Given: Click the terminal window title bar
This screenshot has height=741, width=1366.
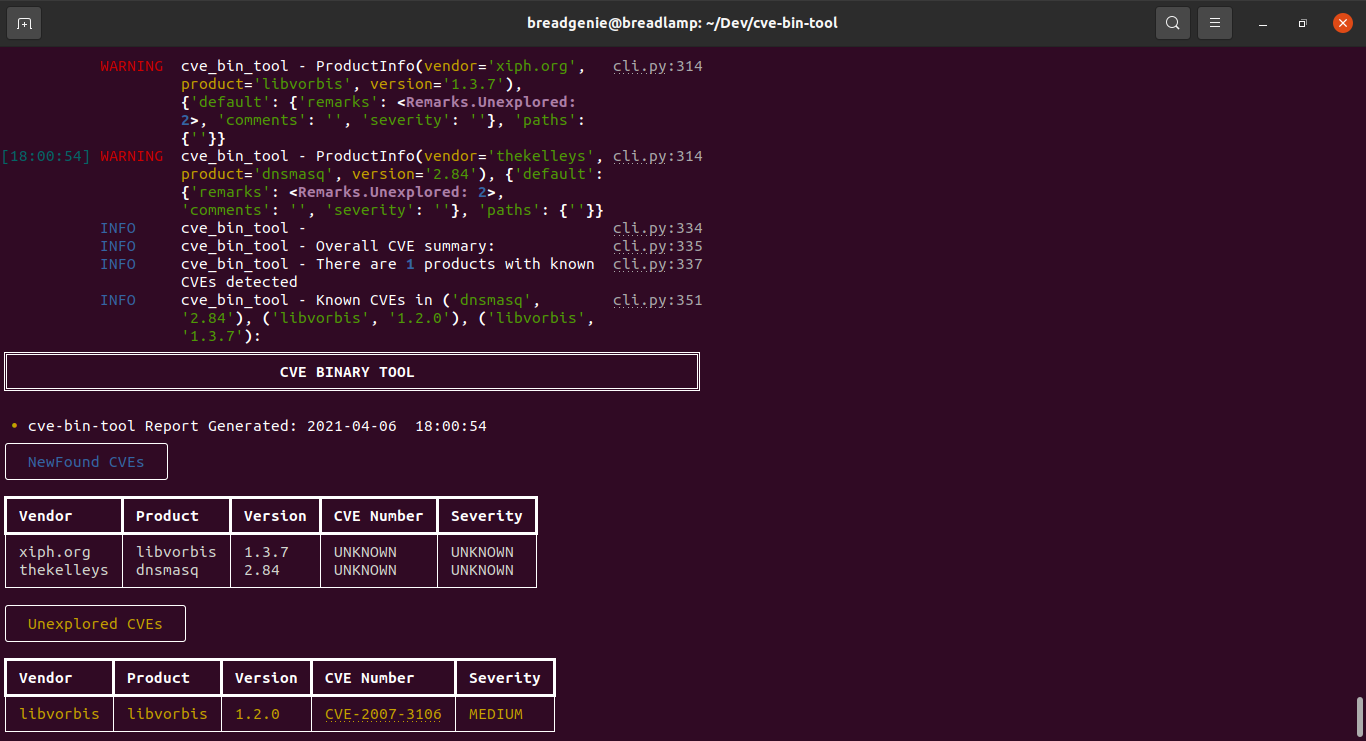Looking at the screenshot, I should (683, 22).
